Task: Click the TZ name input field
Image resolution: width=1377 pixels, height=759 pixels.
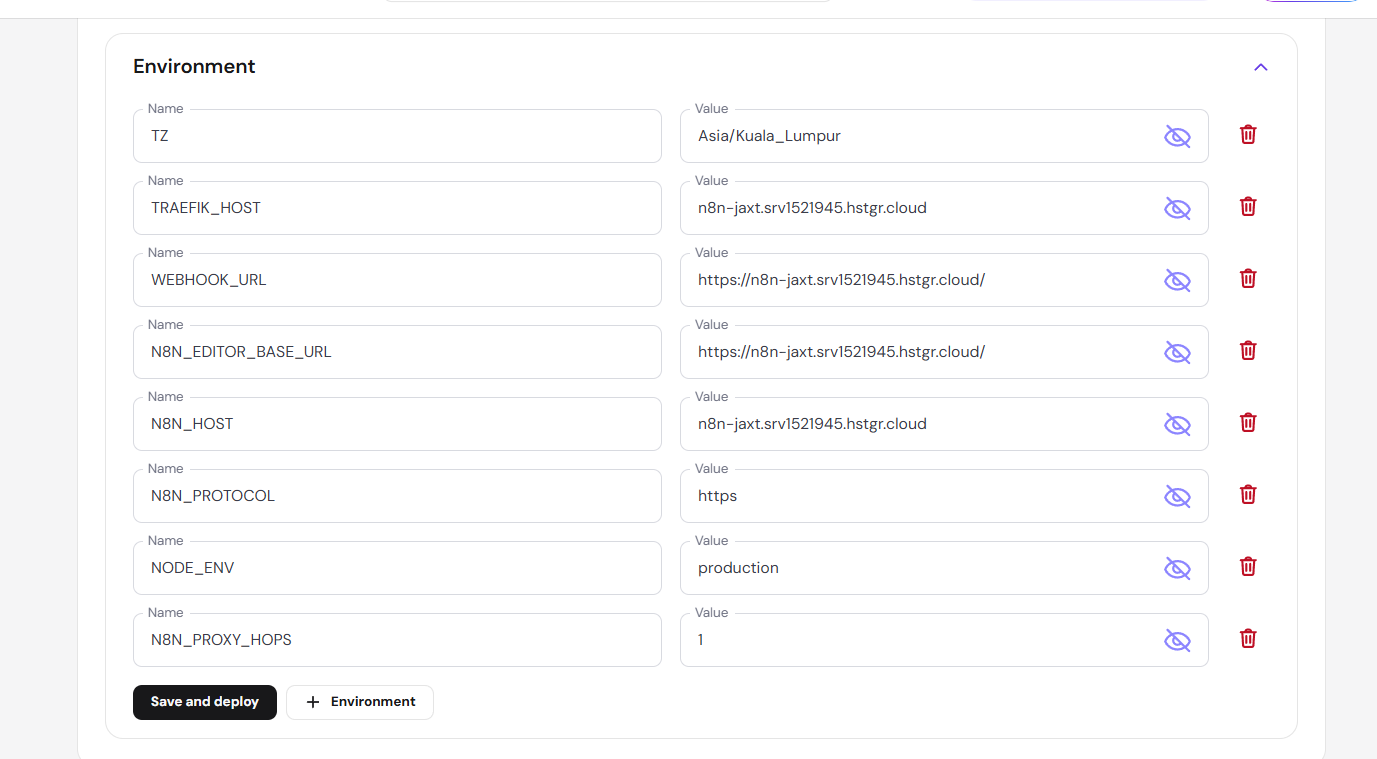Action: click(x=397, y=136)
